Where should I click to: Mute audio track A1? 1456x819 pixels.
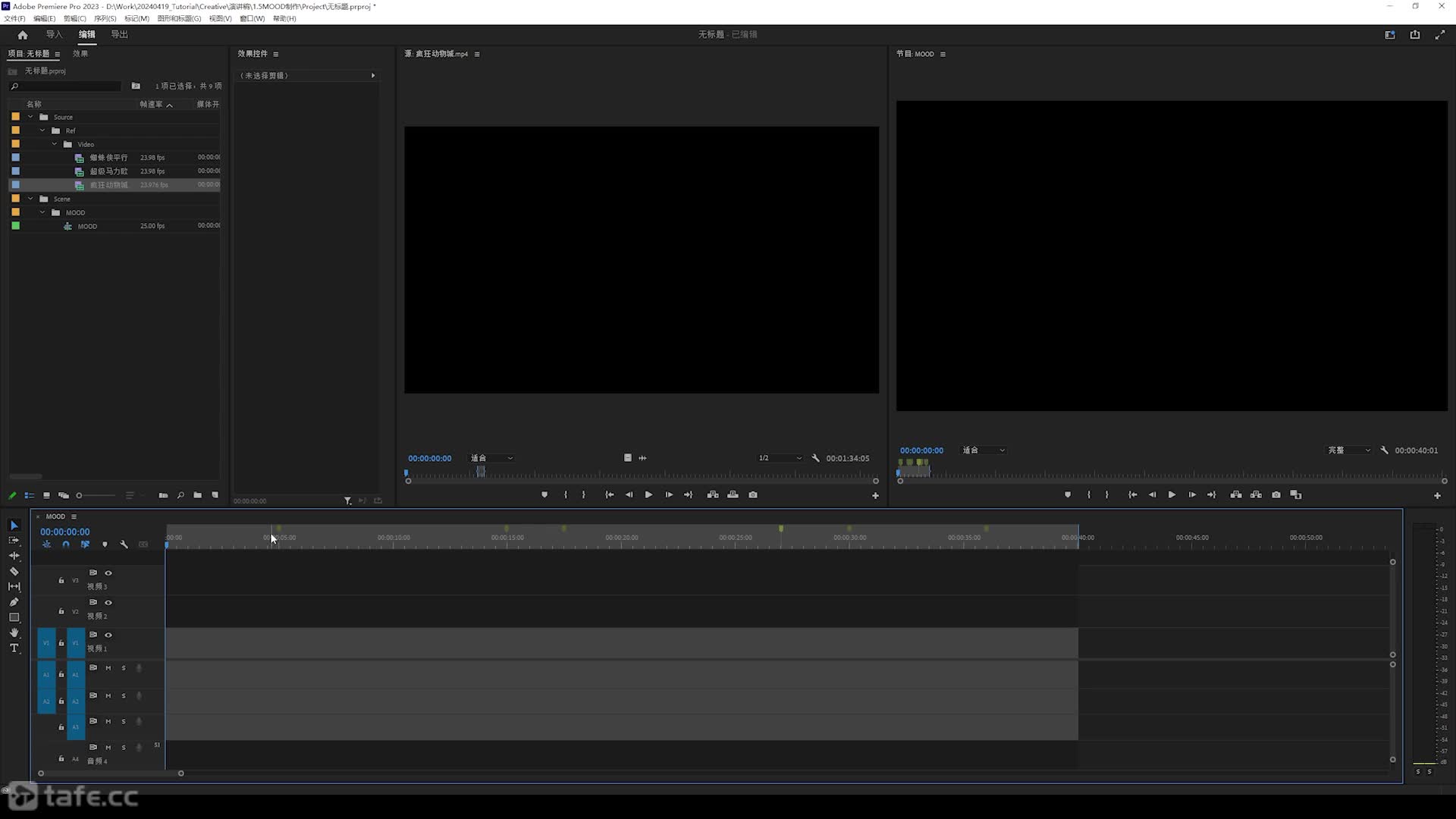click(108, 668)
